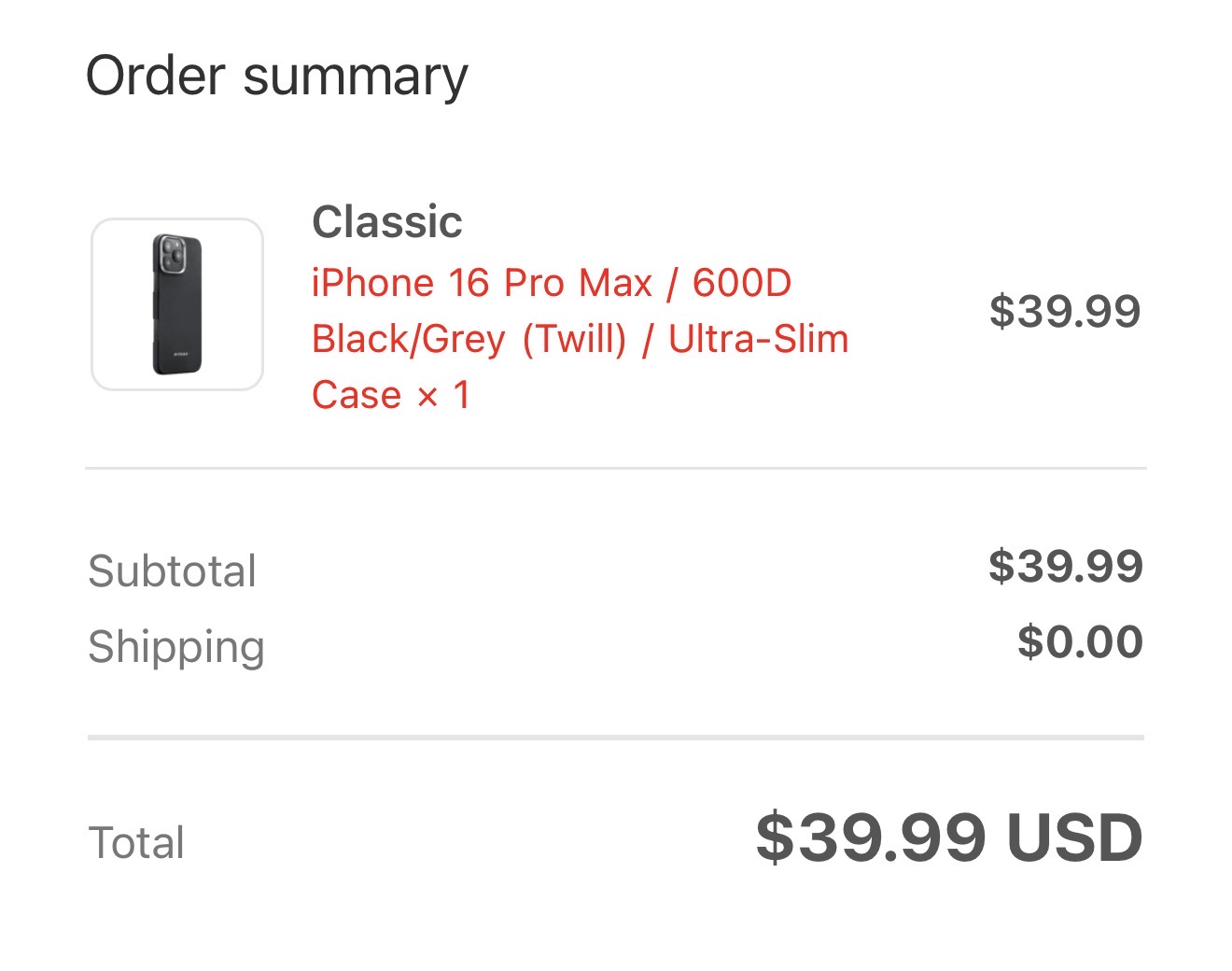The width and height of the screenshot is (1232, 971).
Task: Click the $39.99 total amount
Action: pyautogui.click(x=871, y=837)
